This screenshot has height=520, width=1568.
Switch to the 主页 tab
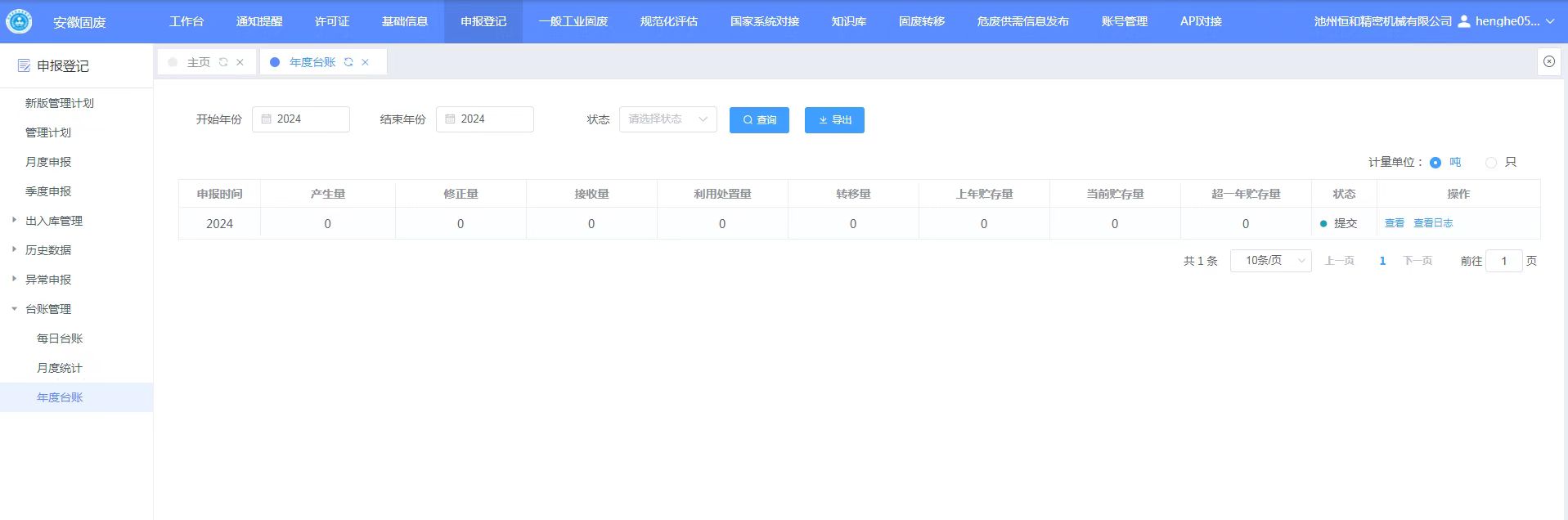(x=198, y=62)
